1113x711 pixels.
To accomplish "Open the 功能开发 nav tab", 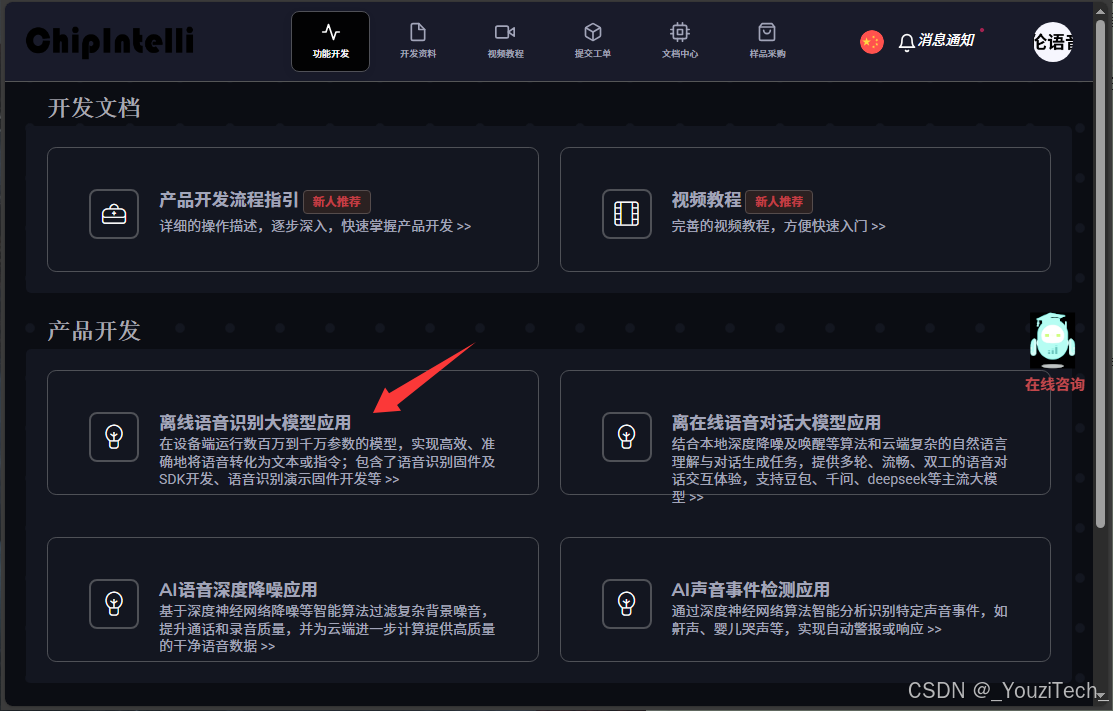I will [x=330, y=41].
